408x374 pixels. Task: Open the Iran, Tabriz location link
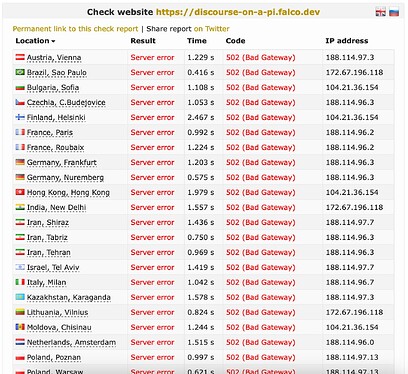[47, 238]
